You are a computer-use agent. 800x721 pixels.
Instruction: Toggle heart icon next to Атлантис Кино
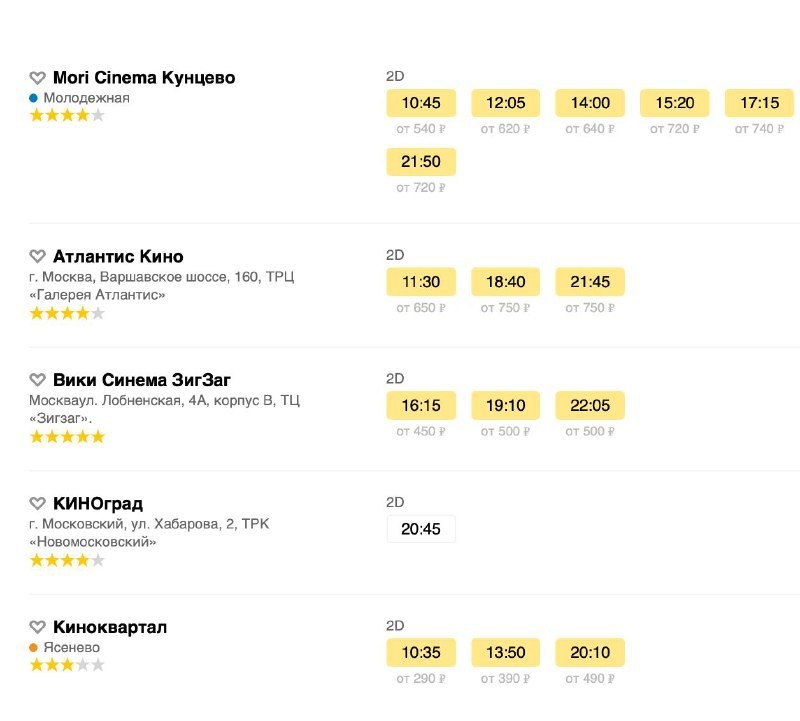[x=37, y=257]
